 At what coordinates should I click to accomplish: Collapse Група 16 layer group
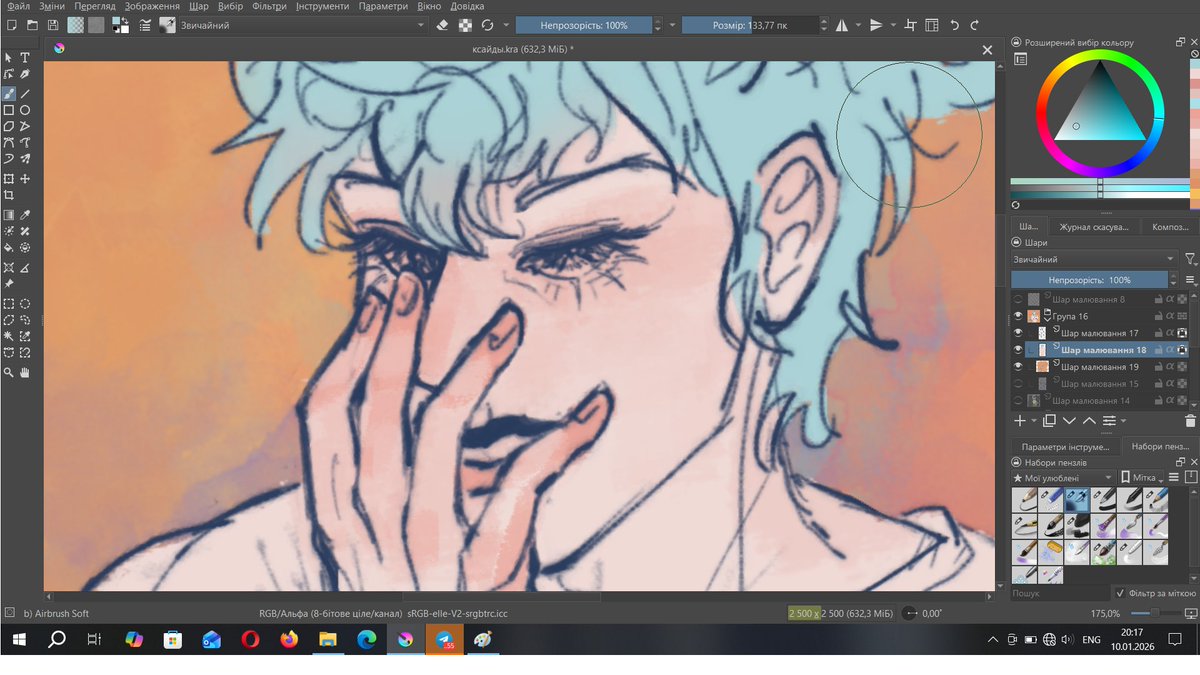click(x=1047, y=320)
